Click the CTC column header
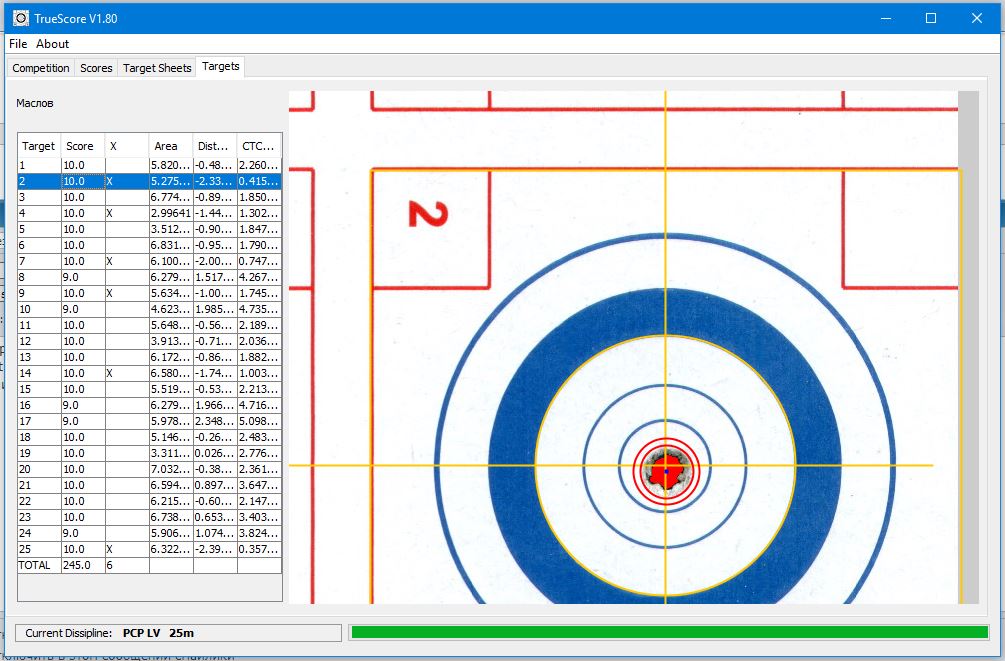This screenshot has height=661, width=1005. tap(257, 146)
